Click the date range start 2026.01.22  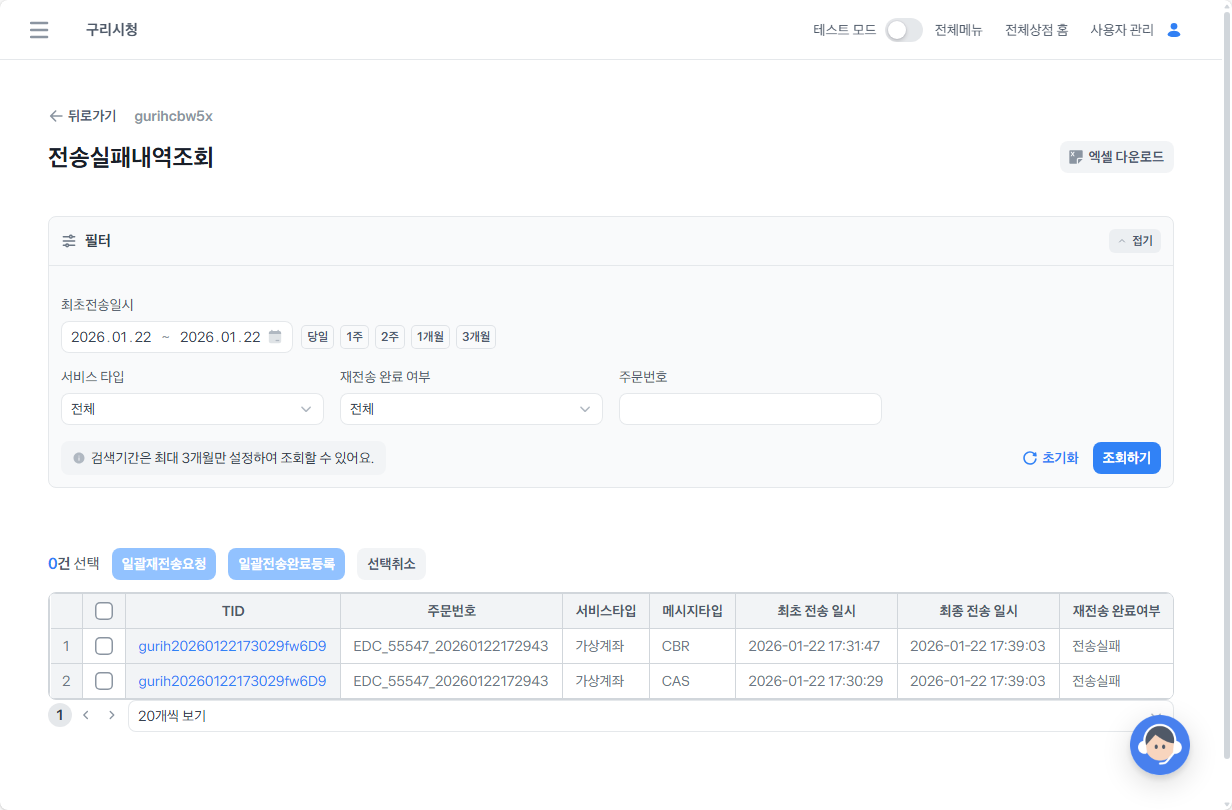(111, 337)
